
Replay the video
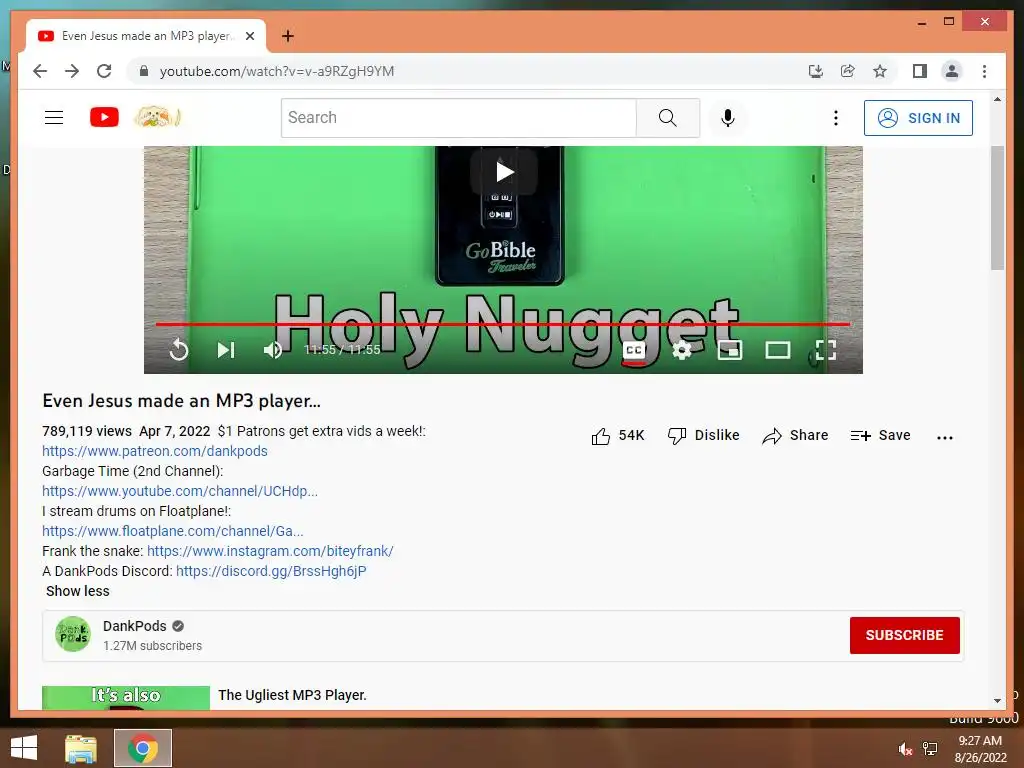tap(179, 350)
